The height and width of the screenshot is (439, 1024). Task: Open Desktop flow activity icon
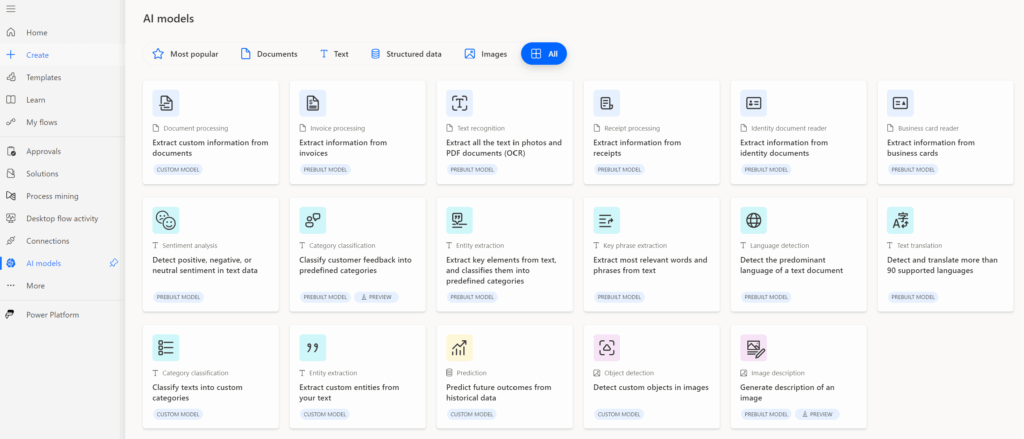coord(10,218)
